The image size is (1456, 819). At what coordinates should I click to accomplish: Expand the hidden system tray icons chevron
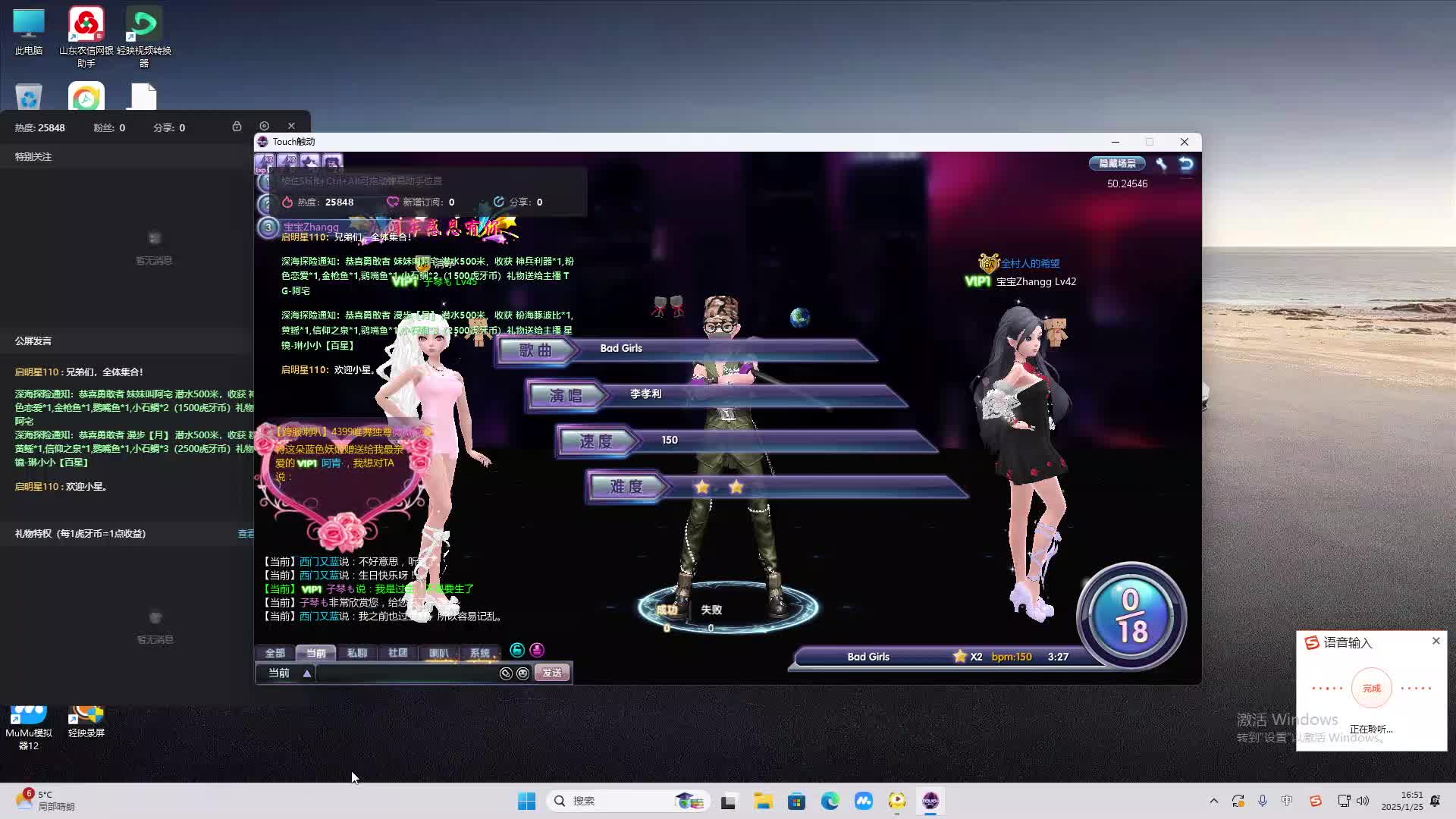(1213, 801)
